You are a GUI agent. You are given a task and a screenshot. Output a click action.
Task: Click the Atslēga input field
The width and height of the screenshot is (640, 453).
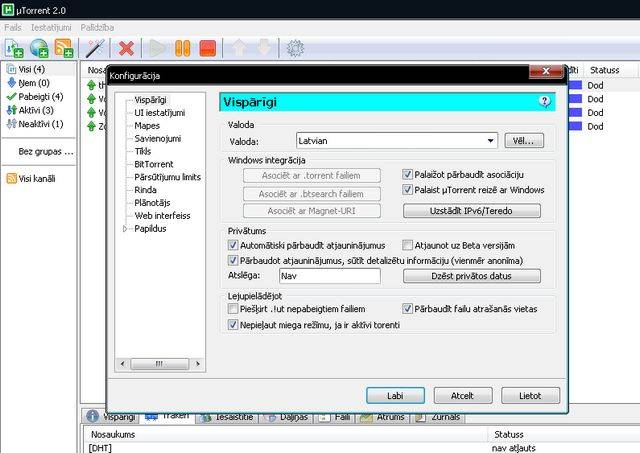(330, 276)
